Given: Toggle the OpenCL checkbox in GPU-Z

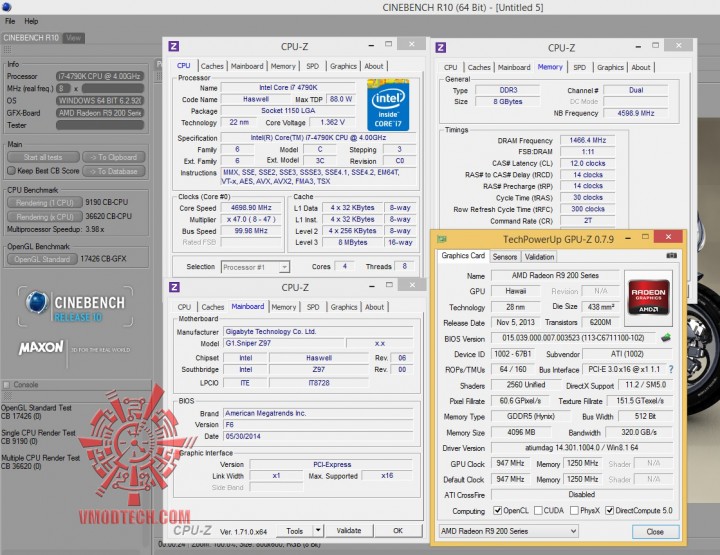Looking at the screenshot, I should (497, 510).
